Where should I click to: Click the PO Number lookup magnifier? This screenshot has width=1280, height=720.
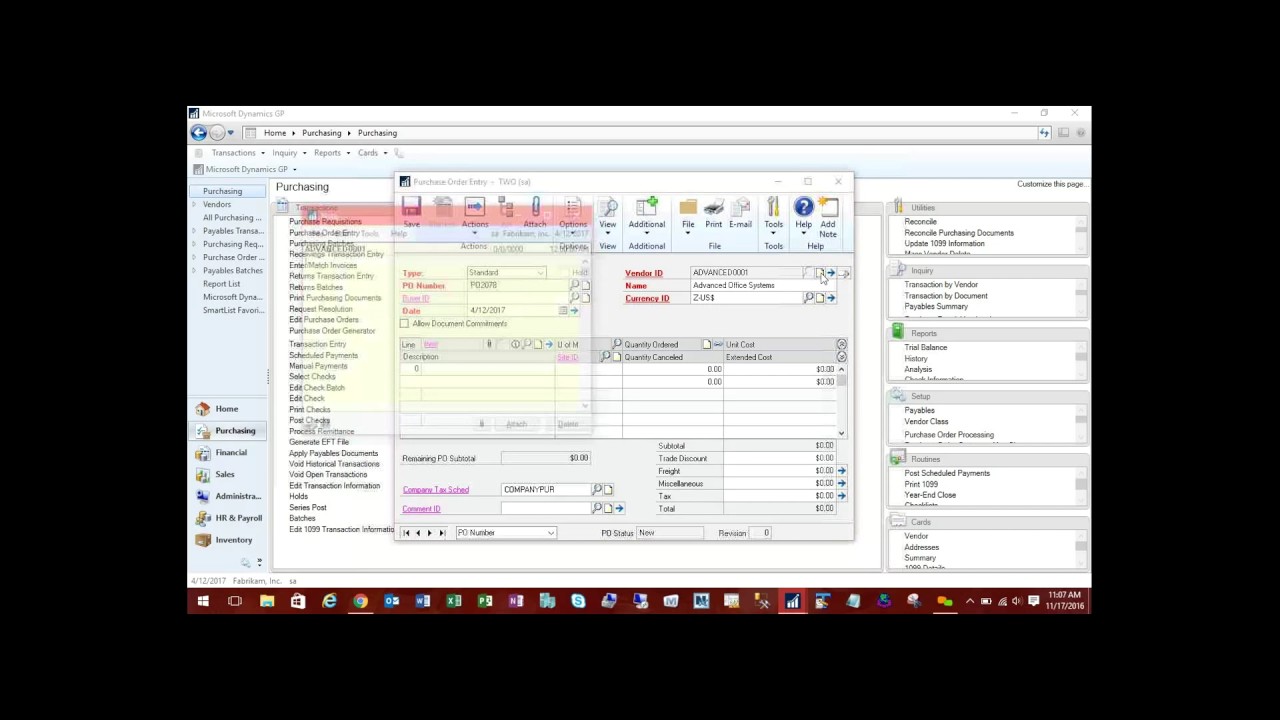pyautogui.click(x=574, y=285)
